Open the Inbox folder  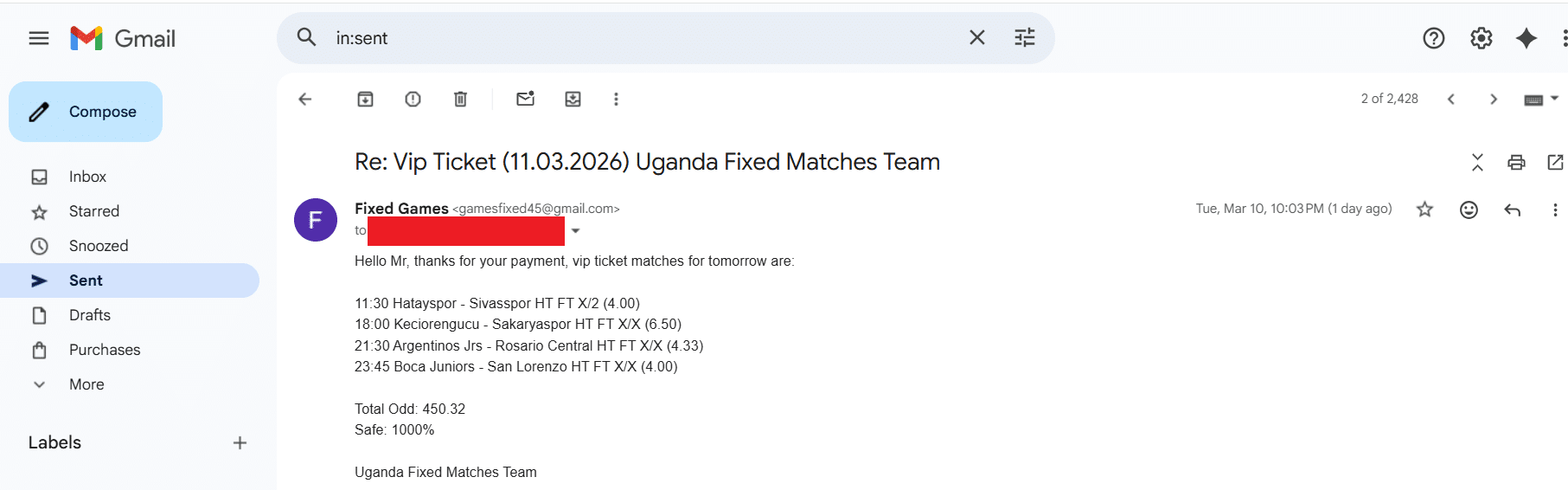[87, 177]
